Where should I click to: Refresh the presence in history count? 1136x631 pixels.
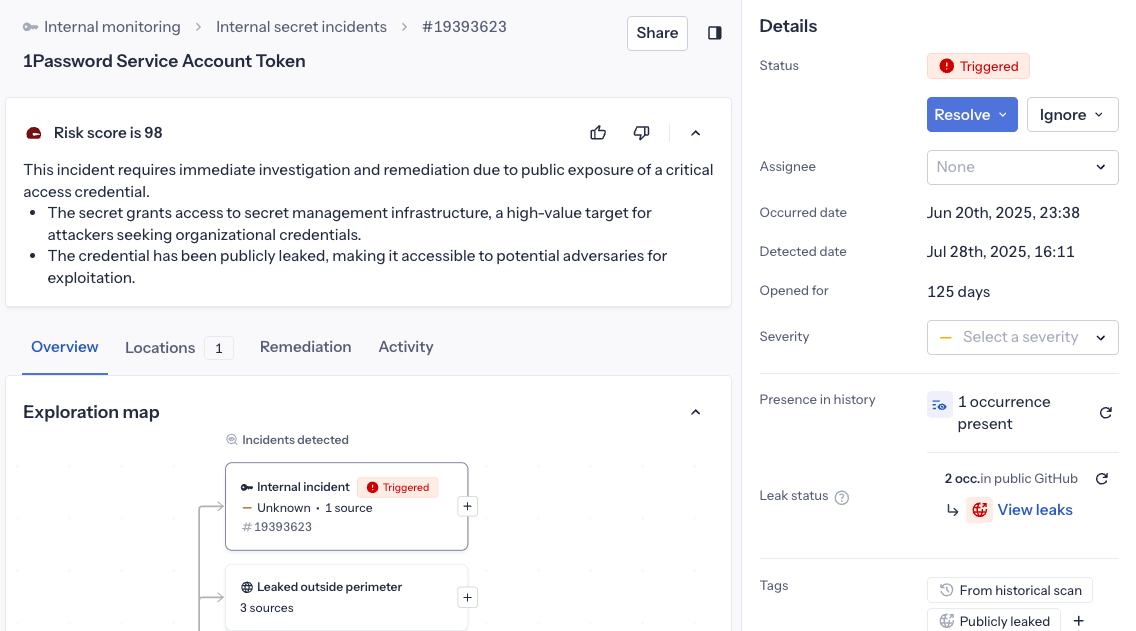coord(1104,412)
